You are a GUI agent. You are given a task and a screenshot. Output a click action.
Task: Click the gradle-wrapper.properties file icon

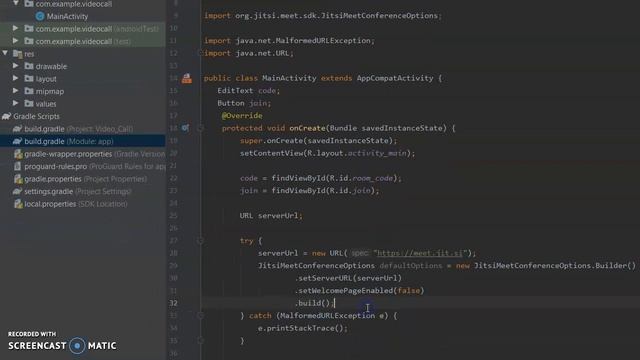pyautogui.click(x=18, y=154)
